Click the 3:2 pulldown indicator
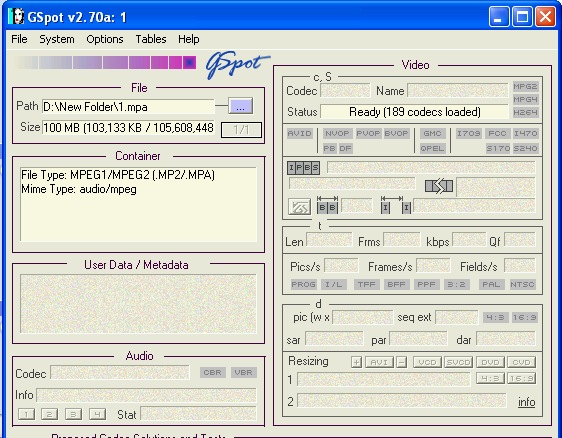Image resolution: width=562 pixels, height=438 pixels. 456,285
